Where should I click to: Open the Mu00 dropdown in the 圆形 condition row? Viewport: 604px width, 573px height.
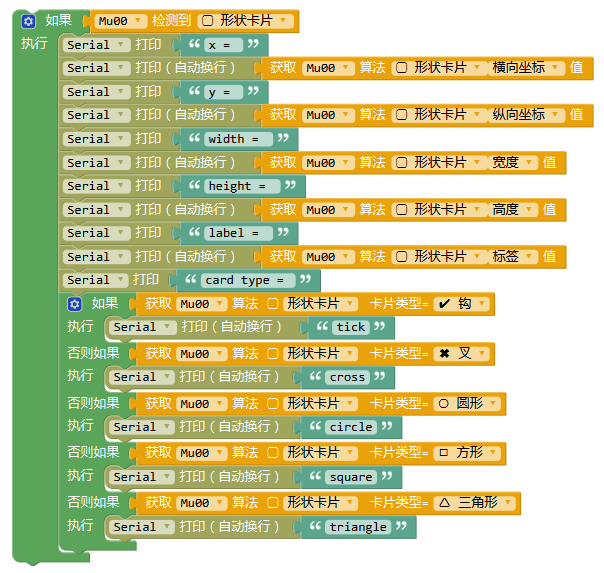coord(202,404)
